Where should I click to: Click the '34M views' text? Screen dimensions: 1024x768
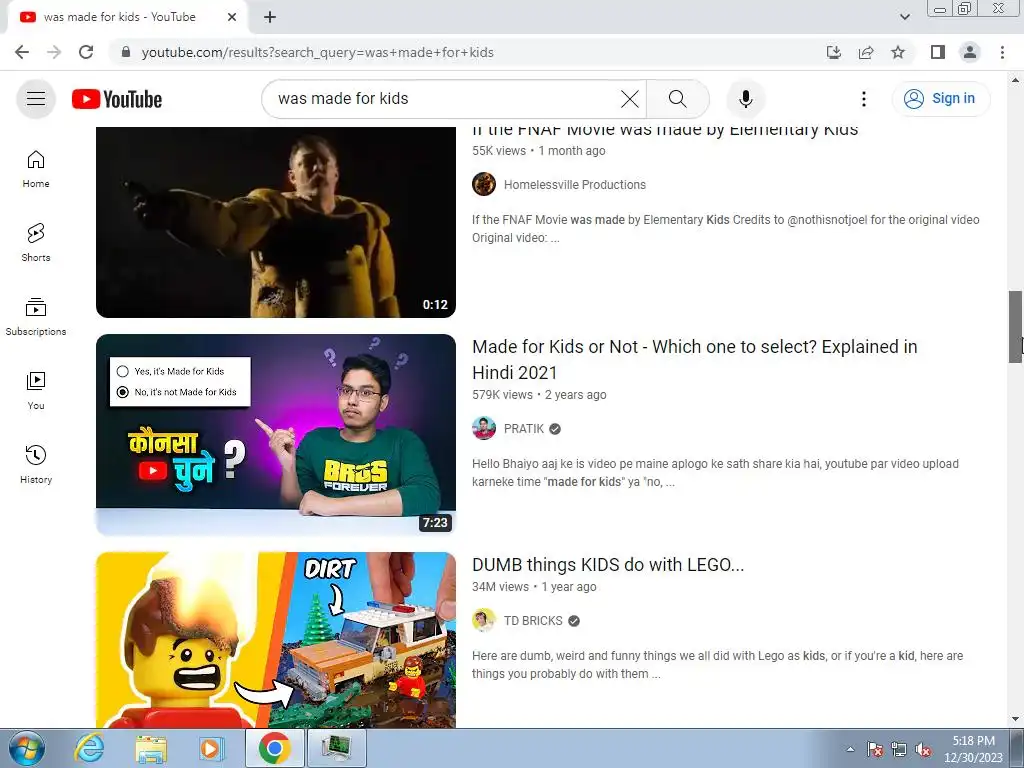[500, 587]
